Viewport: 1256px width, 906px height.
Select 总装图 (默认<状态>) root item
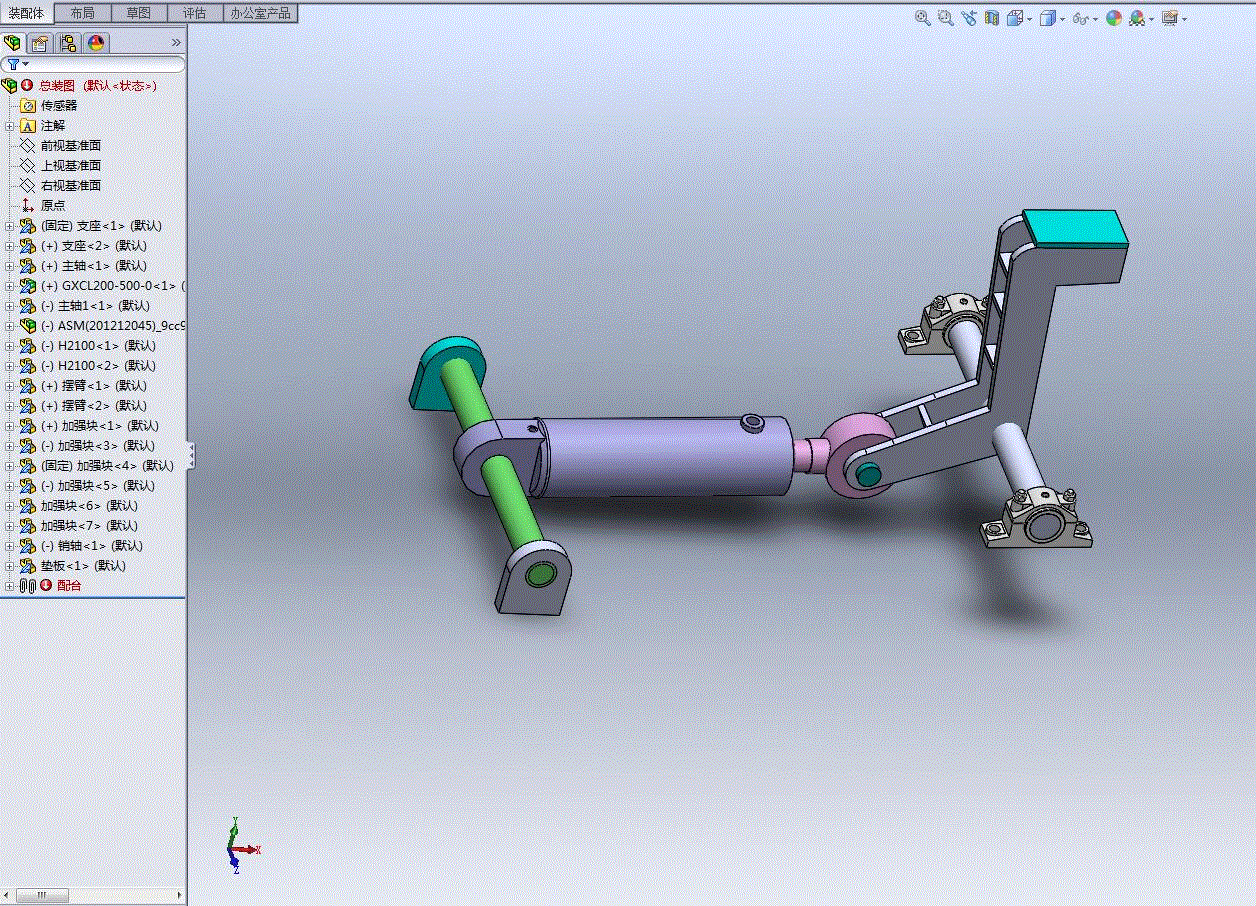coord(98,86)
